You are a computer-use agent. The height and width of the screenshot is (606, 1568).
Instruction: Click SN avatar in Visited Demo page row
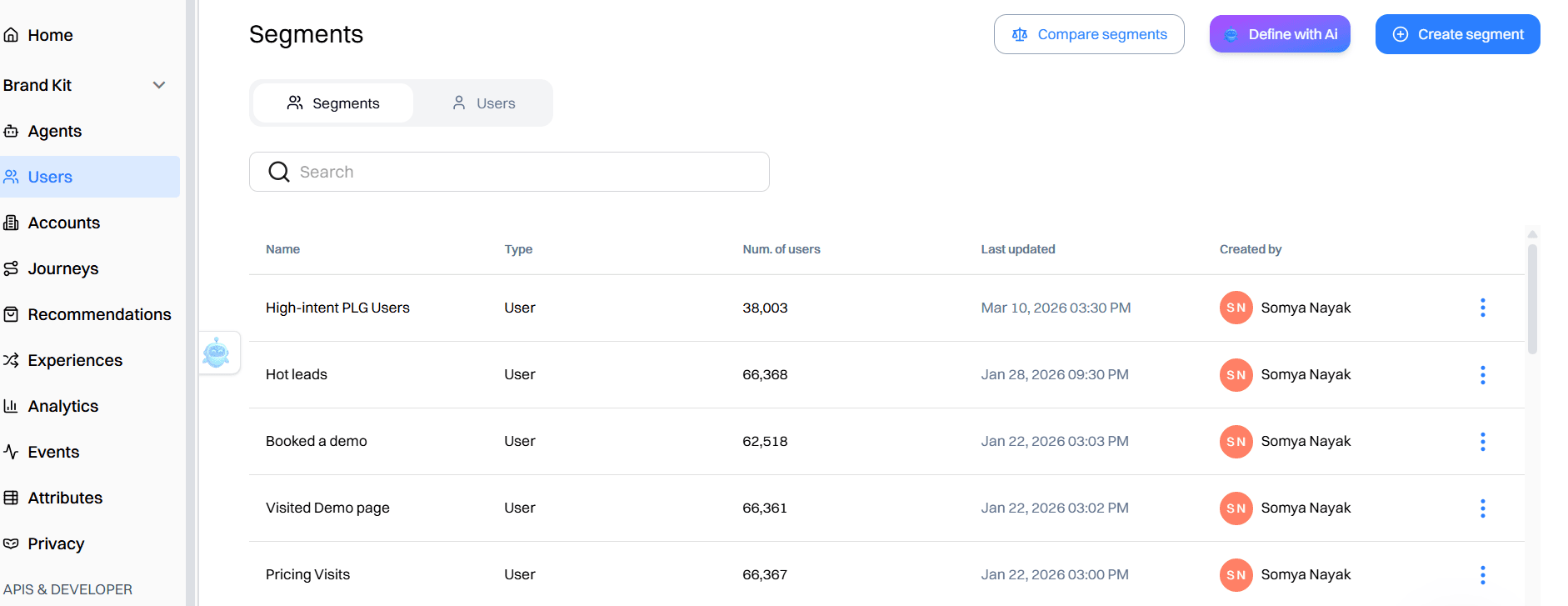(1236, 508)
